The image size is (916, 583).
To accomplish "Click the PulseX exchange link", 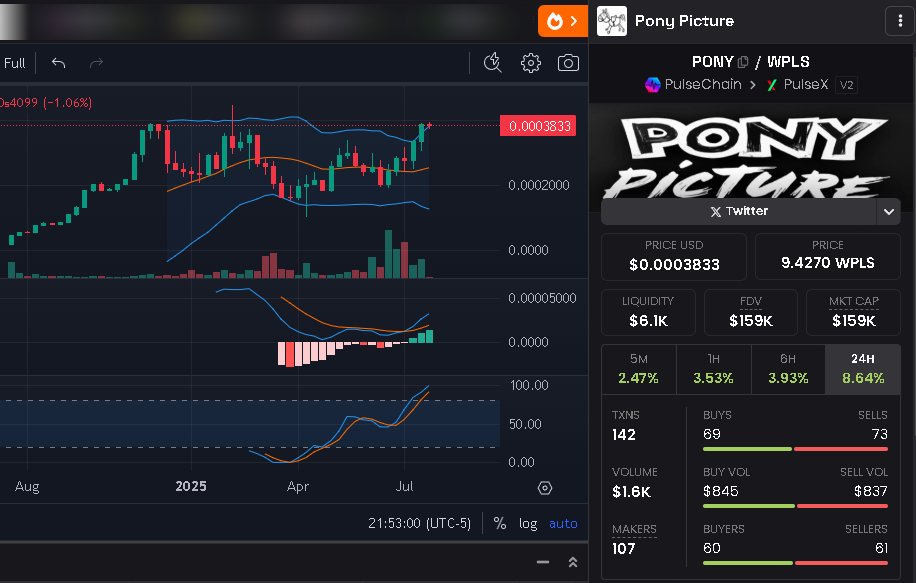I will 798,85.
